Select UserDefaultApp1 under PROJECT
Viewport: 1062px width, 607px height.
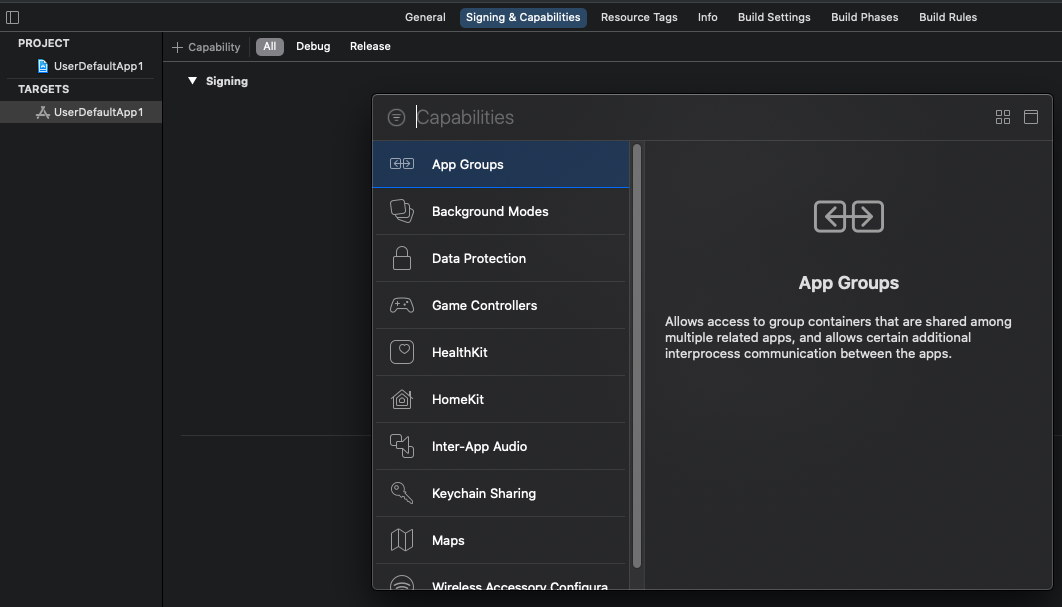point(97,66)
